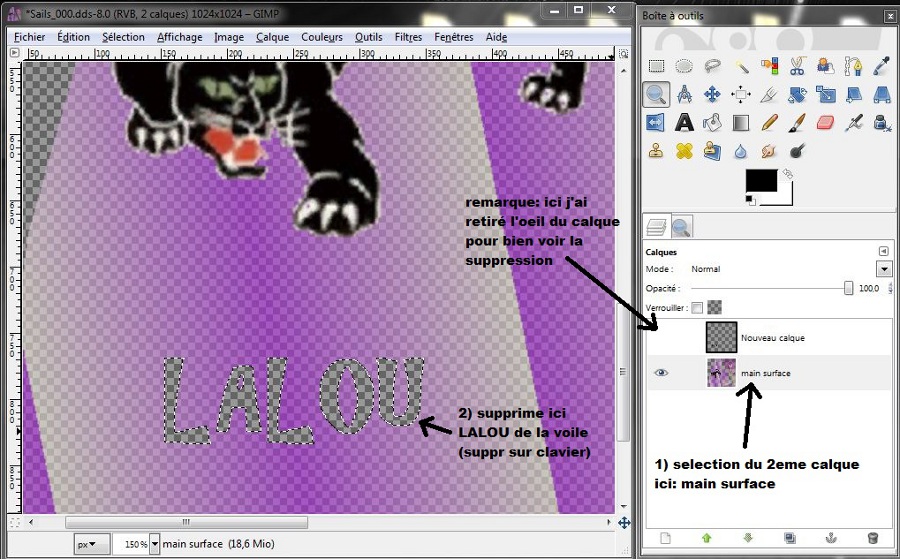Select the Alignment tool
Image resolution: width=900 pixels, height=559 pixels.
(740, 94)
